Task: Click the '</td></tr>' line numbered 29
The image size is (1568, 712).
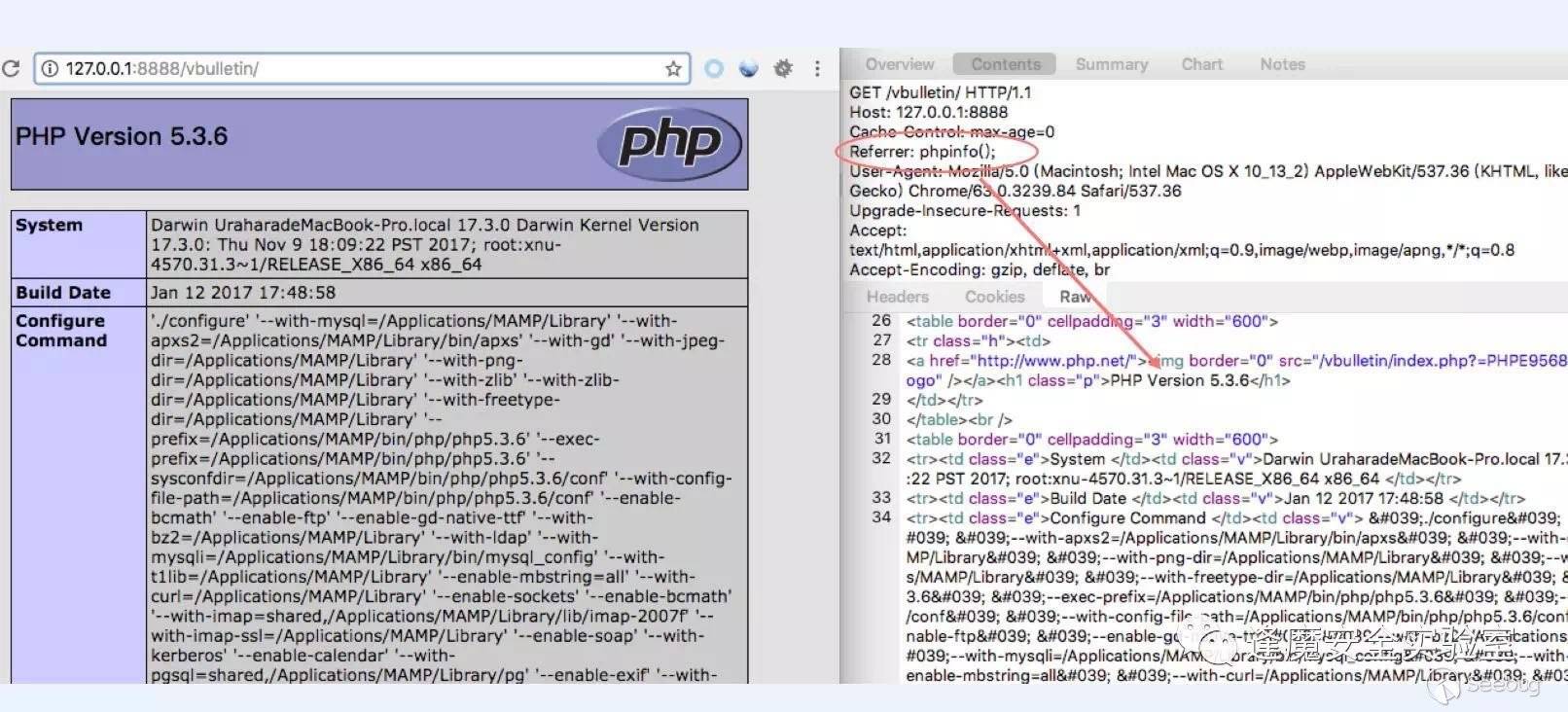Action: 945,400
